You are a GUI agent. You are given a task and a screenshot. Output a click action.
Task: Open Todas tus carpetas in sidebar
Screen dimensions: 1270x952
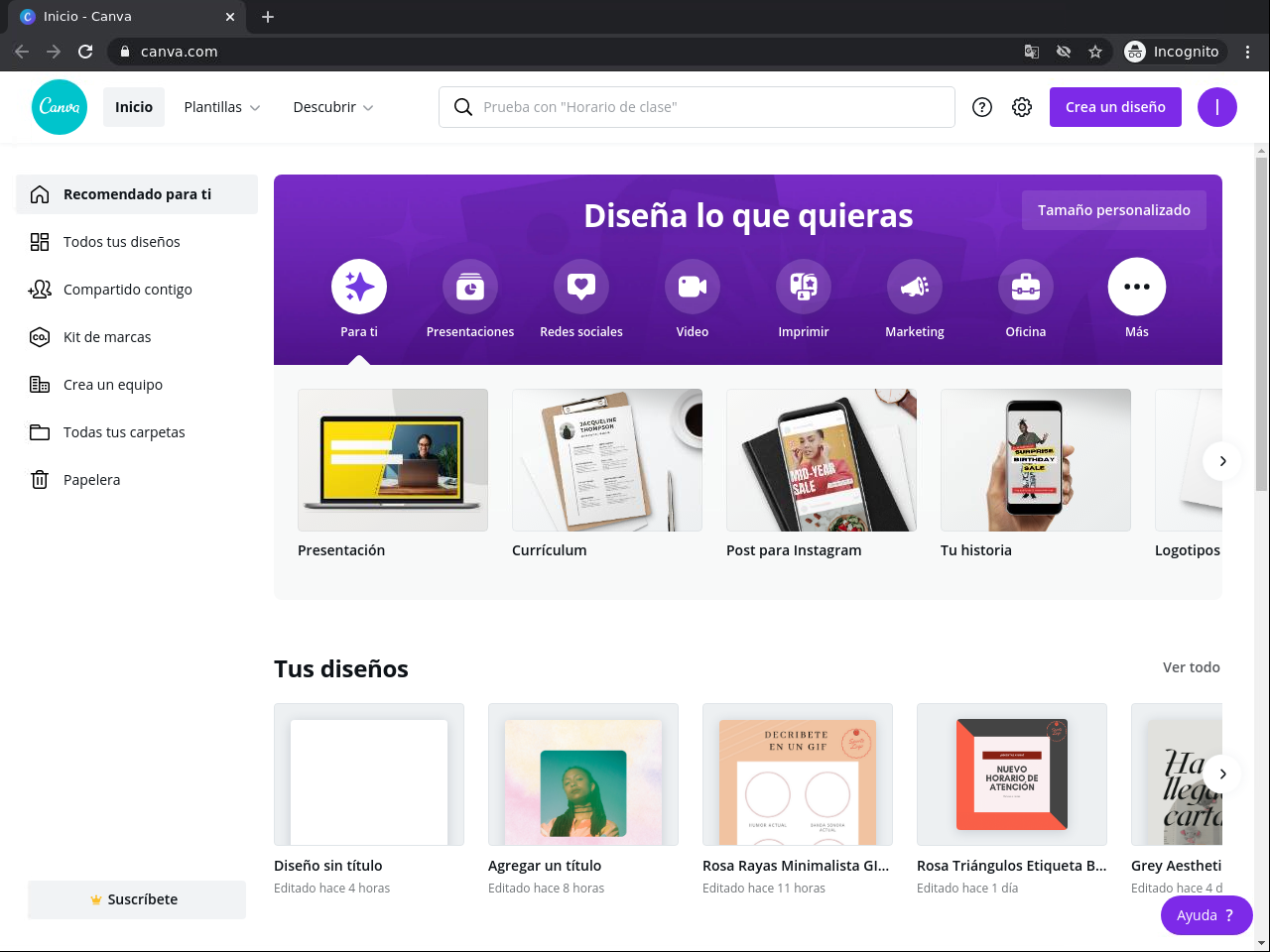click(x=137, y=432)
